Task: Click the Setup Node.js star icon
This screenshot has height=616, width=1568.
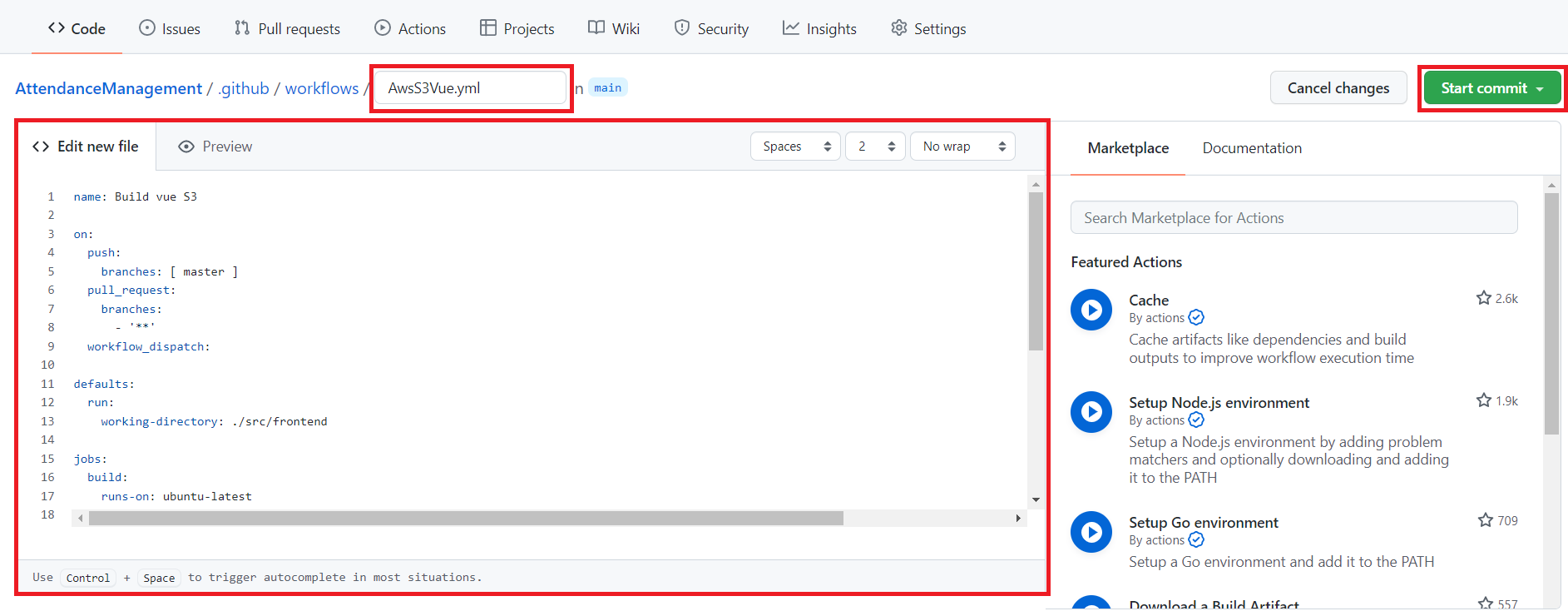Action: pos(1483,400)
